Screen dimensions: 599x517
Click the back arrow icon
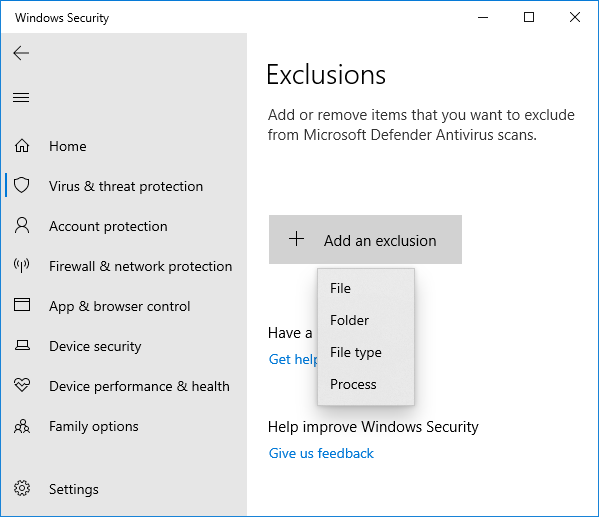tap(21, 53)
